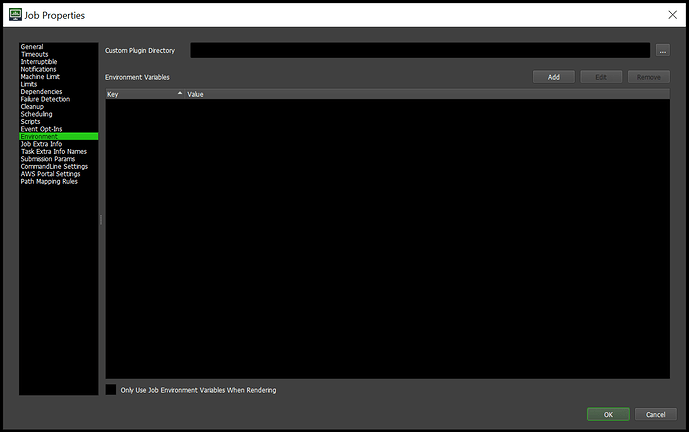Screen dimensions: 689x432
Task: Open Event Opt-Ins page
Action: coord(41,129)
